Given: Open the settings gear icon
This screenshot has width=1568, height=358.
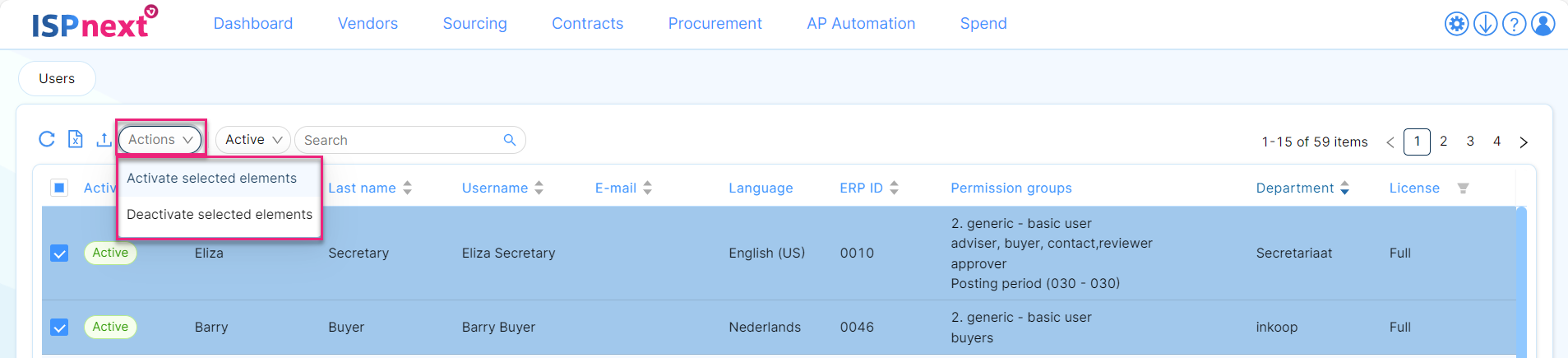Looking at the screenshot, I should (1456, 24).
